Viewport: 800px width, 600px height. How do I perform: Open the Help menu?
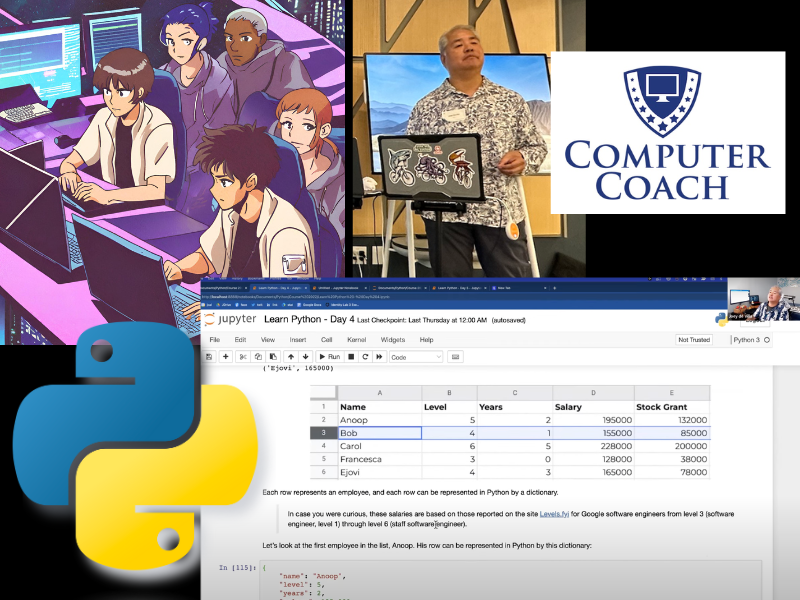[x=427, y=340]
